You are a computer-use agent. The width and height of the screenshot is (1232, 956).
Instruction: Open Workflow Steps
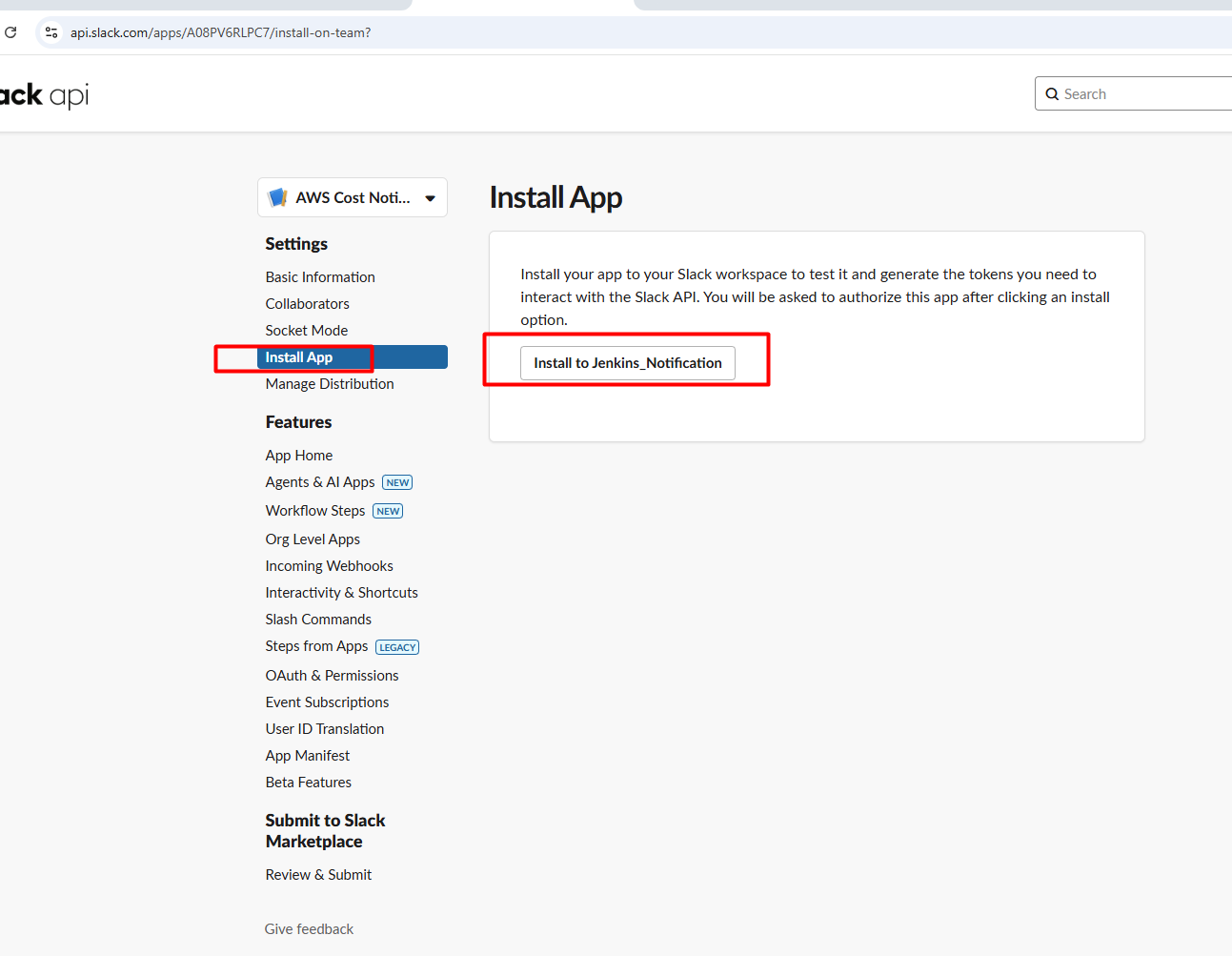tap(315, 511)
